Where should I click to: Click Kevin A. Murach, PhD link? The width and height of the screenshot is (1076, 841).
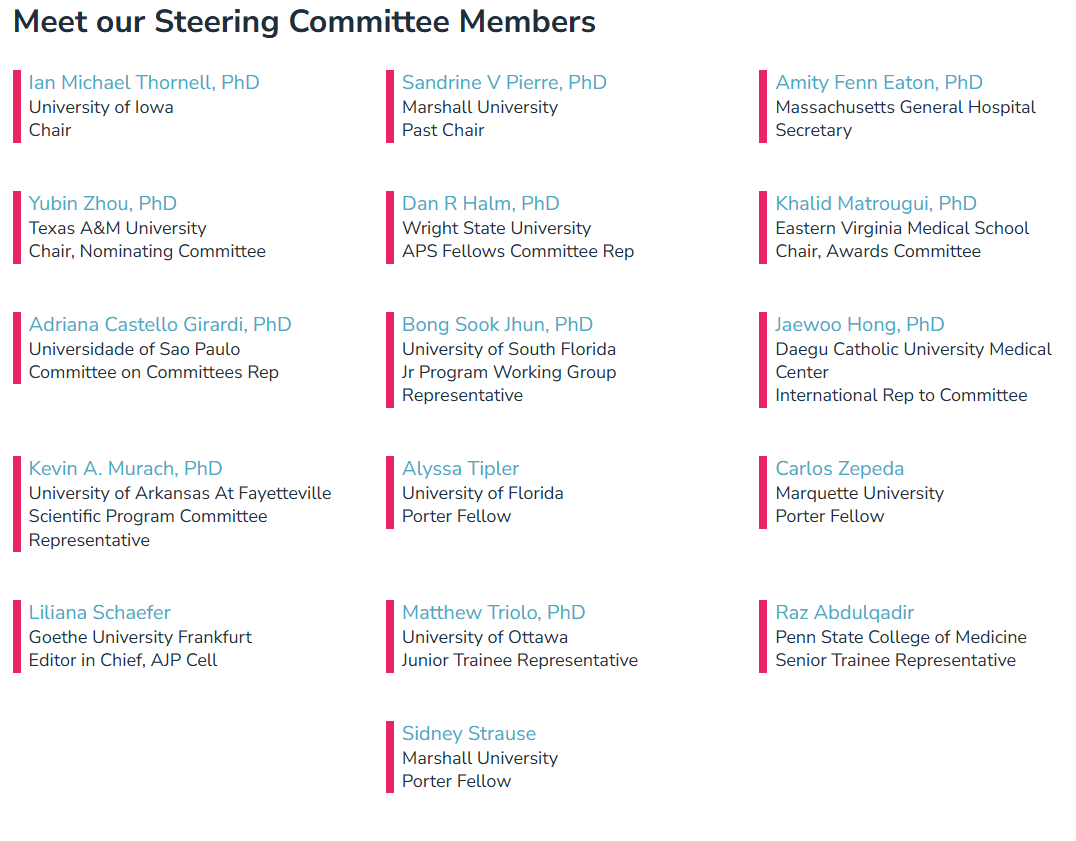(126, 469)
